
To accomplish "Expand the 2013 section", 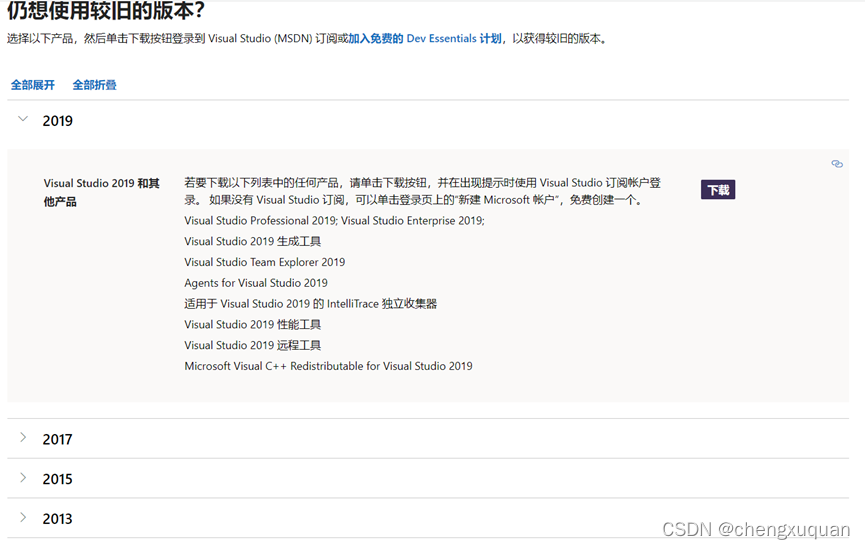I will pos(23,517).
